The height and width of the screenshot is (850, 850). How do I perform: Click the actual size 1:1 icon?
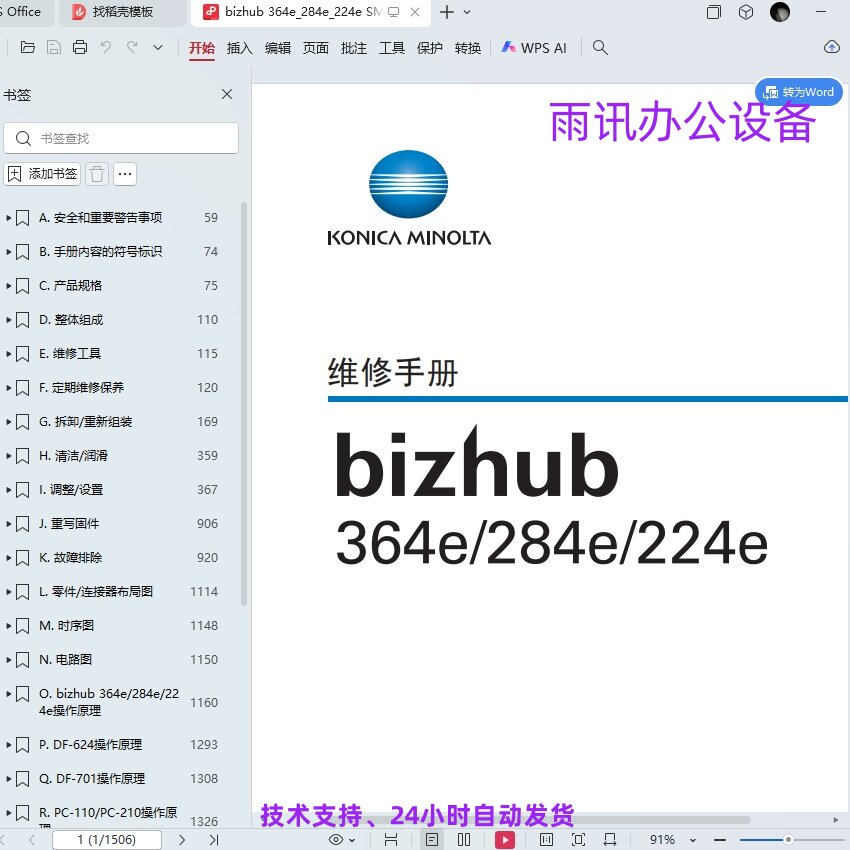tap(546, 840)
